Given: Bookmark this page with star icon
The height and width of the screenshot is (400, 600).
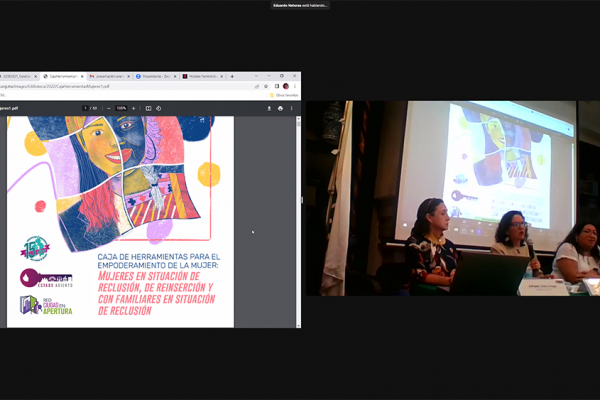Looking at the screenshot, I should pyautogui.click(x=266, y=86).
